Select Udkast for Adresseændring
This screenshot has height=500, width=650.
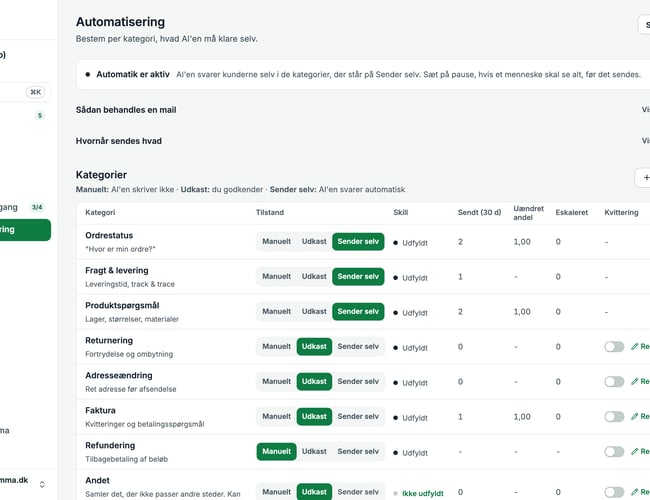314,381
